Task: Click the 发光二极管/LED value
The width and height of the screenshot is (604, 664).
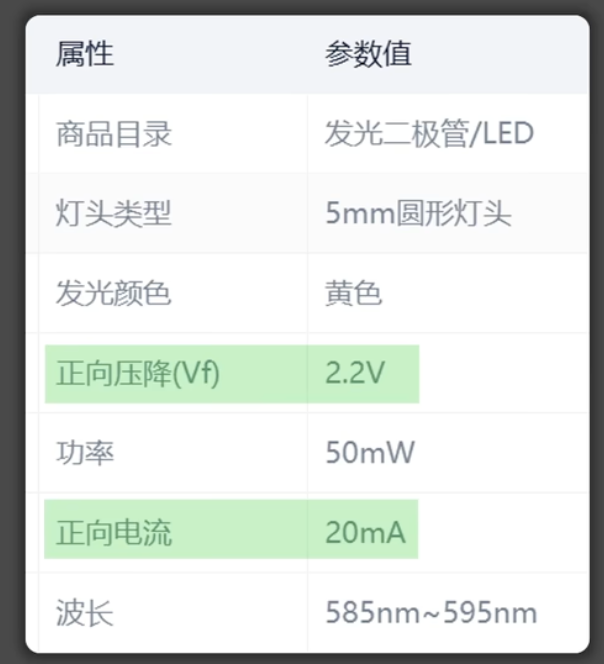Action: pos(429,134)
